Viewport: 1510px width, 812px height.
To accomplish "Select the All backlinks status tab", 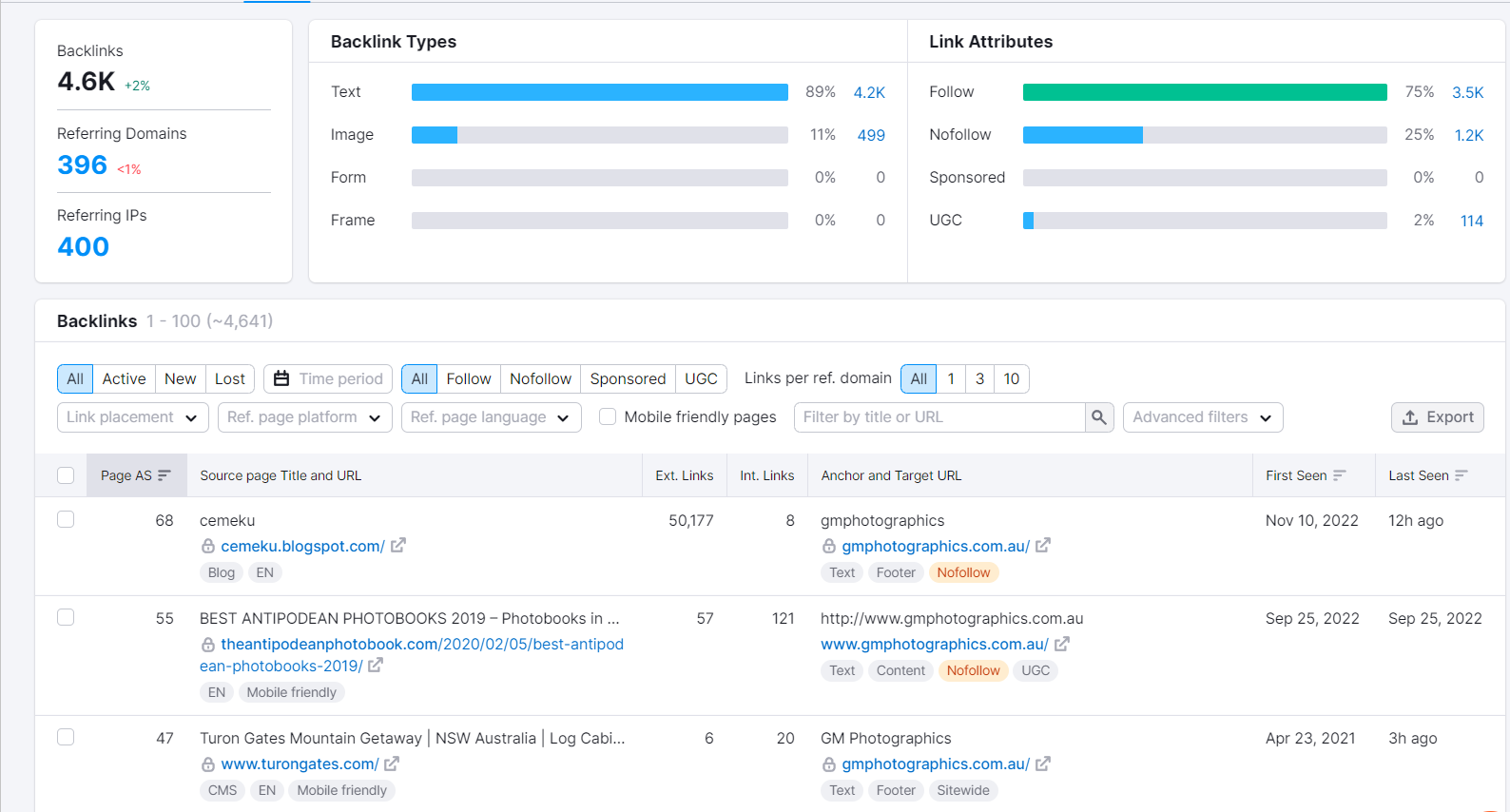I will (75, 378).
